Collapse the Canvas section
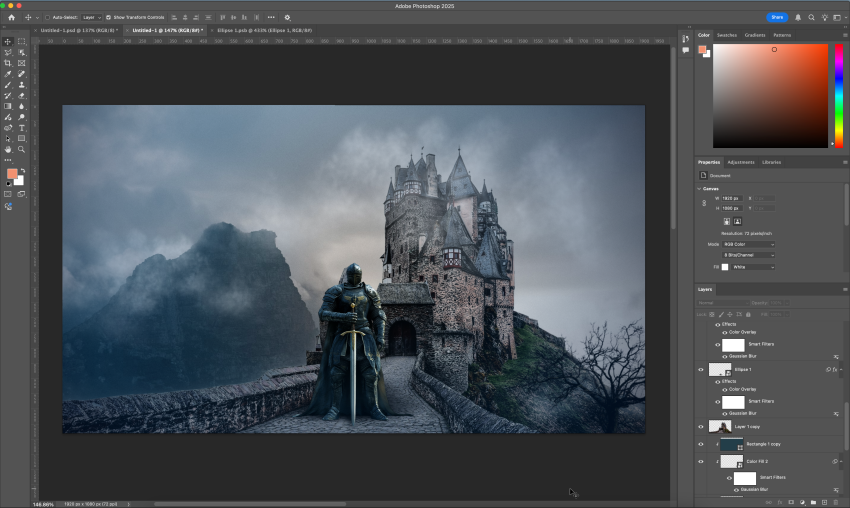The width and height of the screenshot is (850, 508). tap(699, 188)
